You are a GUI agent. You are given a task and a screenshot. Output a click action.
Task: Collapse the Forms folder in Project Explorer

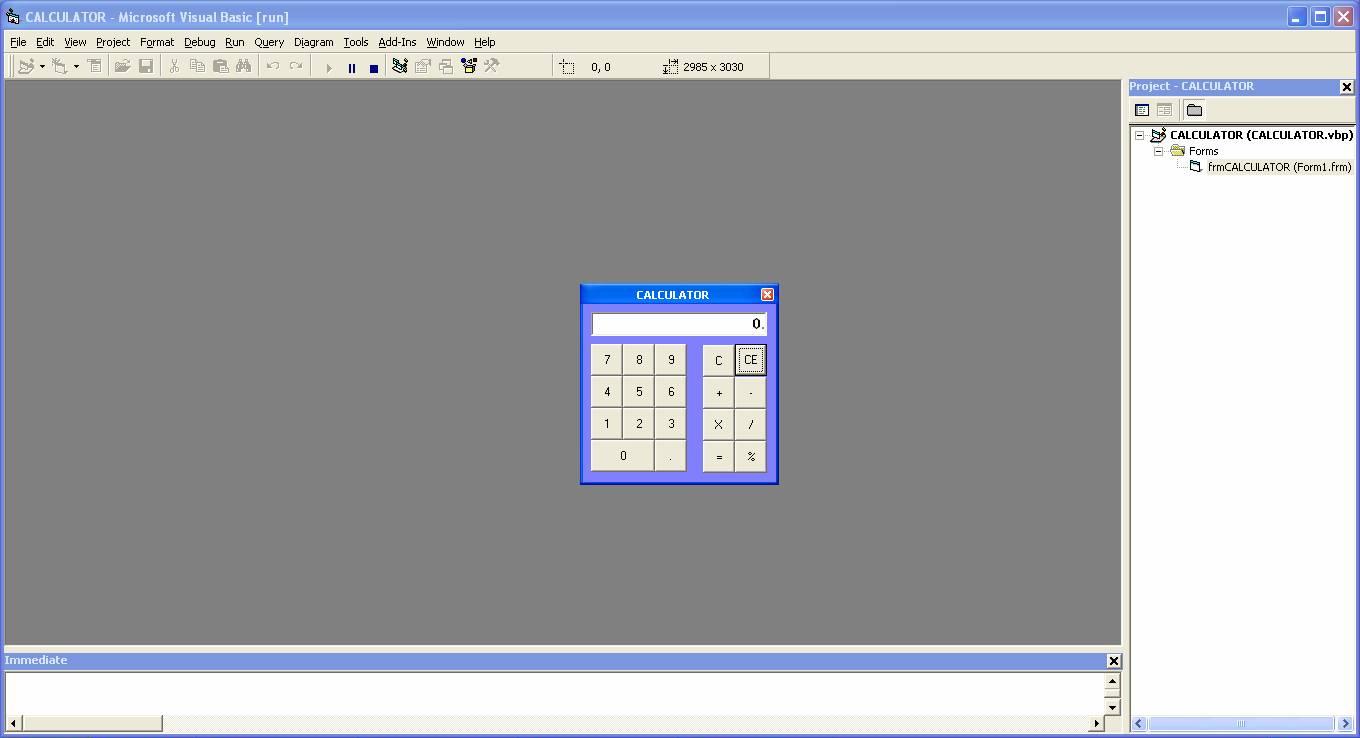[1158, 151]
